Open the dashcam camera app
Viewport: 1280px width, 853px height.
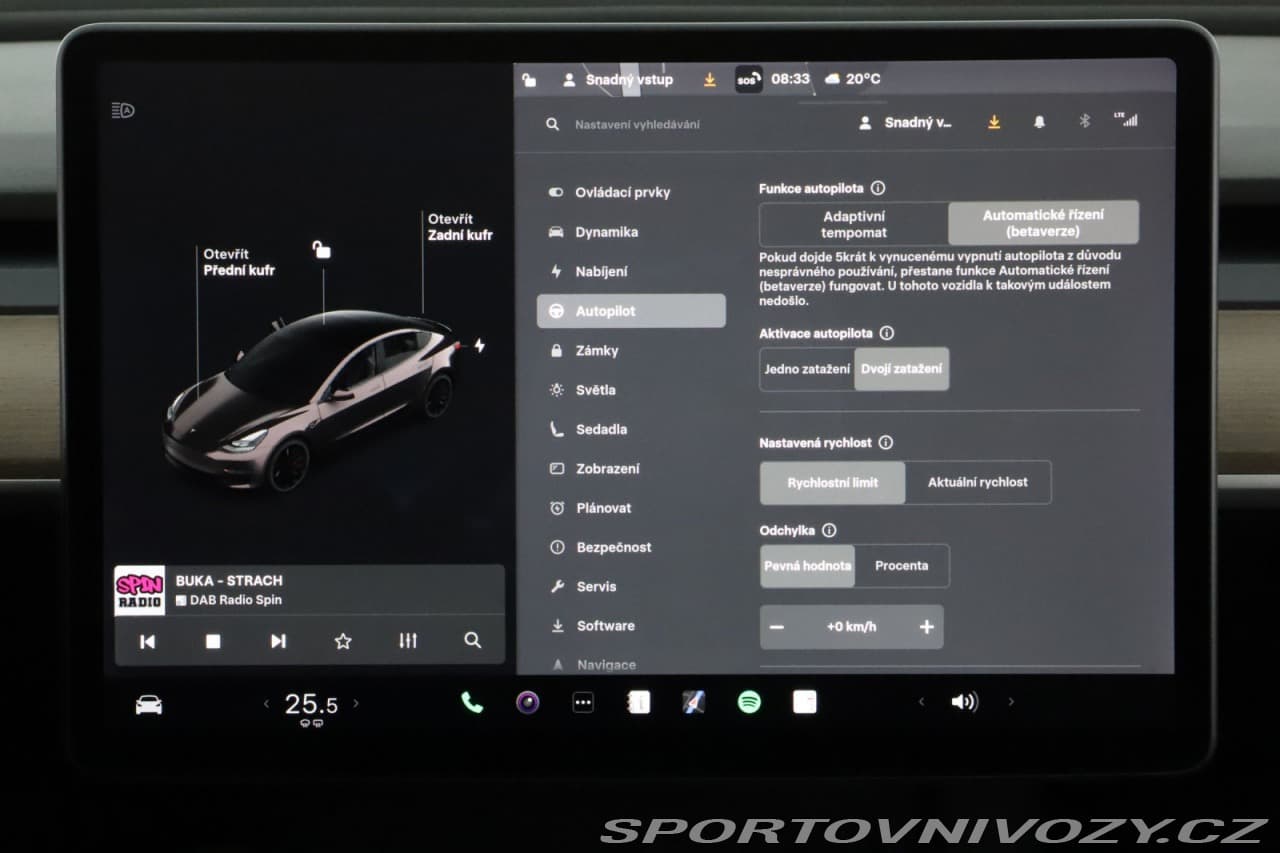(x=527, y=703)
